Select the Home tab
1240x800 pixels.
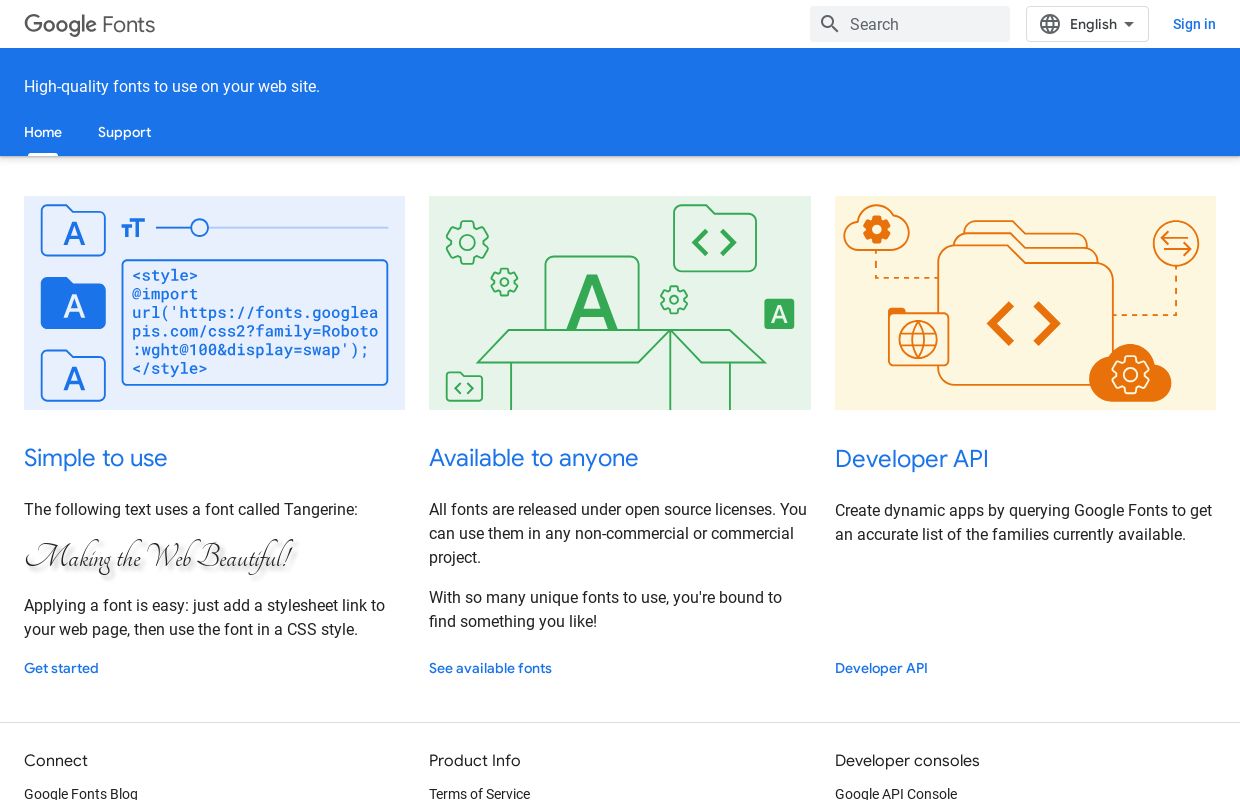point(43,132)
